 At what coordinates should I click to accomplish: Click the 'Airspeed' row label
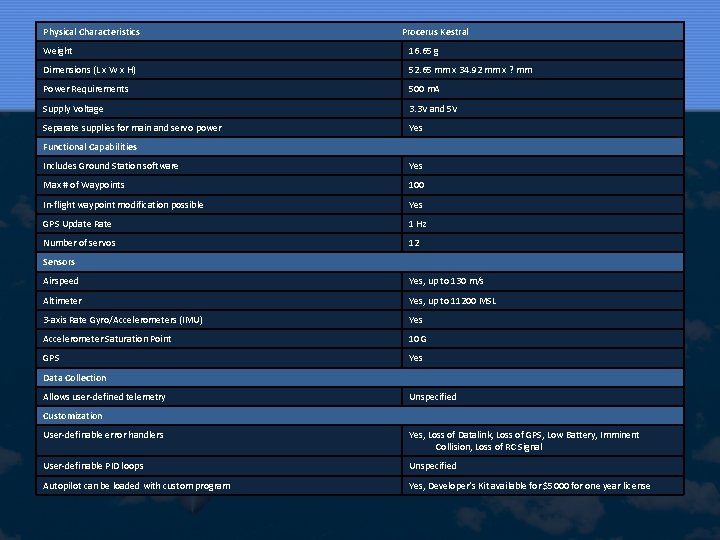pyautogui.click(x=61, y=281)
